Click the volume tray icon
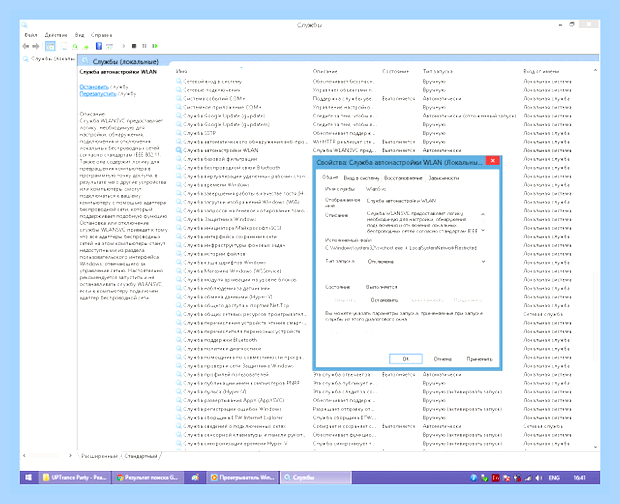Viewport: 620px width, 504px height. [539, 478]
